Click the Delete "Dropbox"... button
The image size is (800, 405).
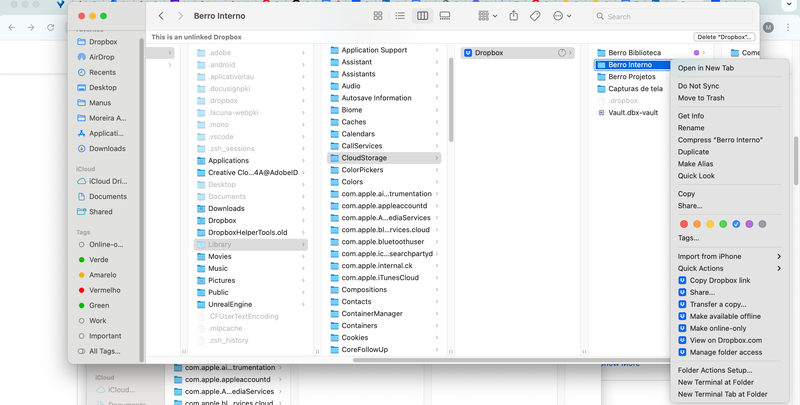coord(749,36)
